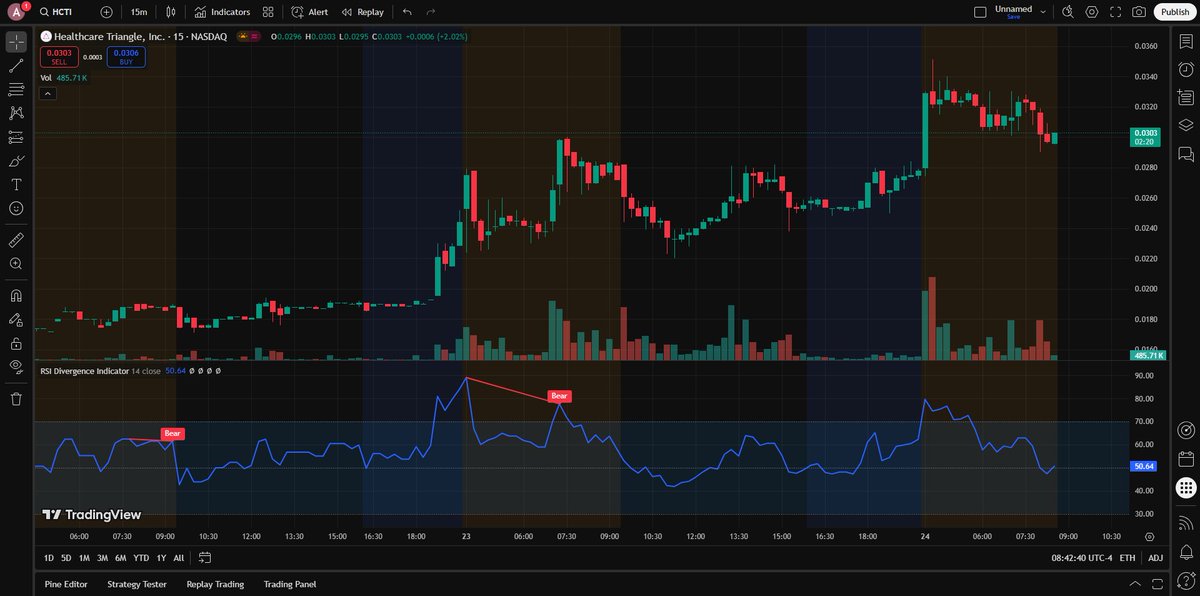
Task: Select the Text annotation tool
Action: click(x=16, y=185)
